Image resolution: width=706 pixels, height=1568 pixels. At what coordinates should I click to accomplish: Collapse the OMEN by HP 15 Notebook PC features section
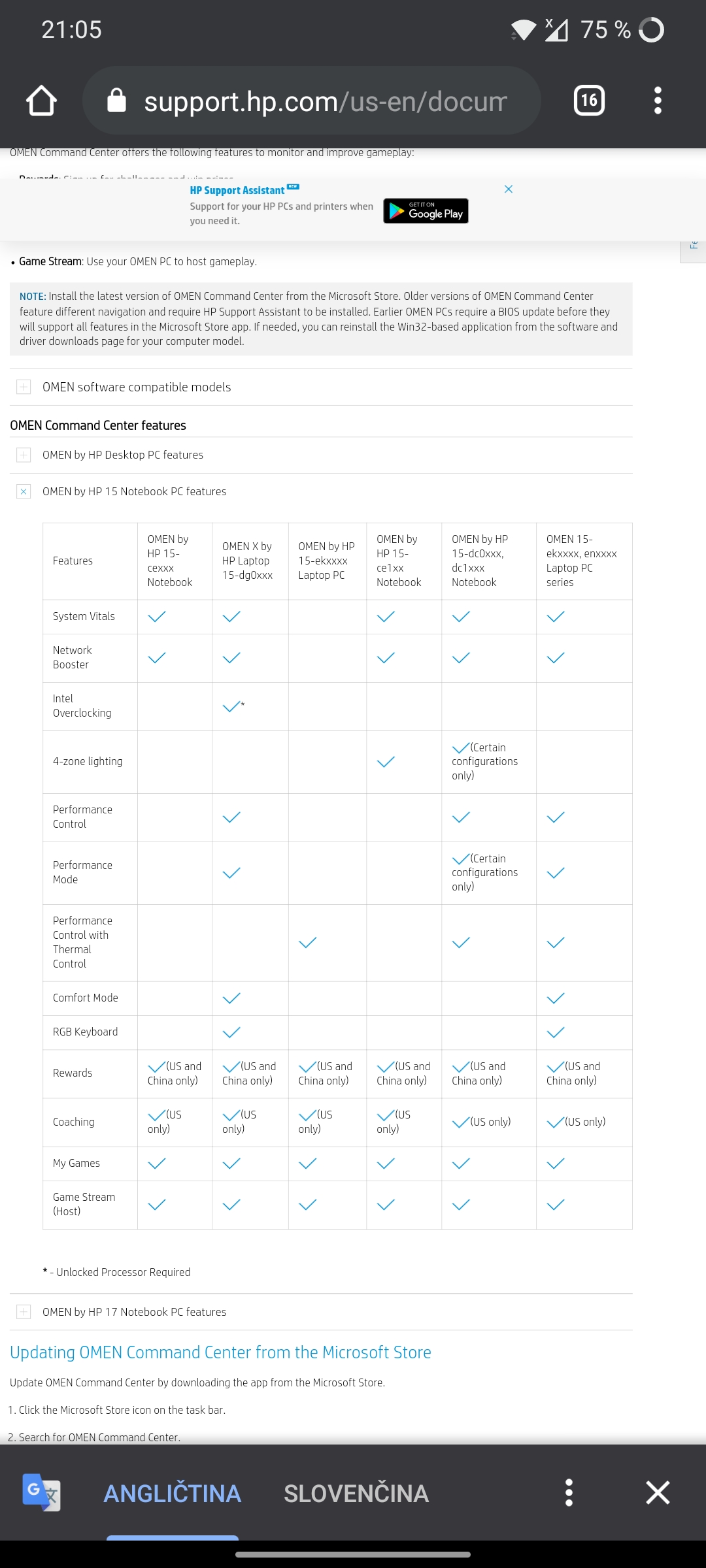coord(24,491)
